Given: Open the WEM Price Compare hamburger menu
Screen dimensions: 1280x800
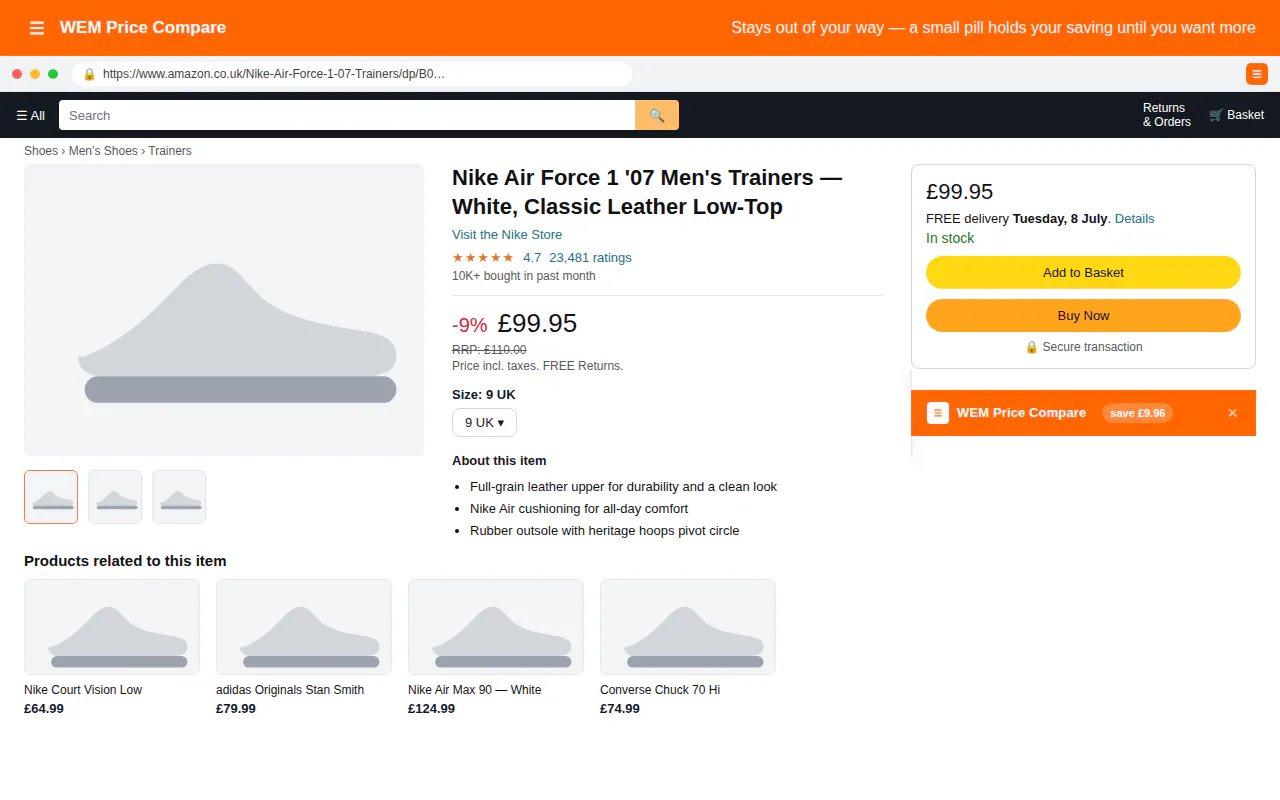Looking at the screenshot, I should tap(37, 28).
